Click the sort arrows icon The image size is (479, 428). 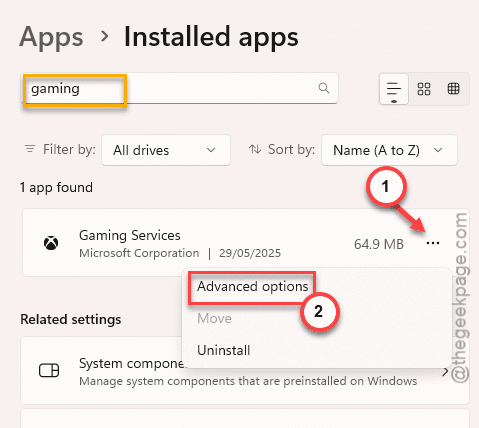[x=255, y=149]
